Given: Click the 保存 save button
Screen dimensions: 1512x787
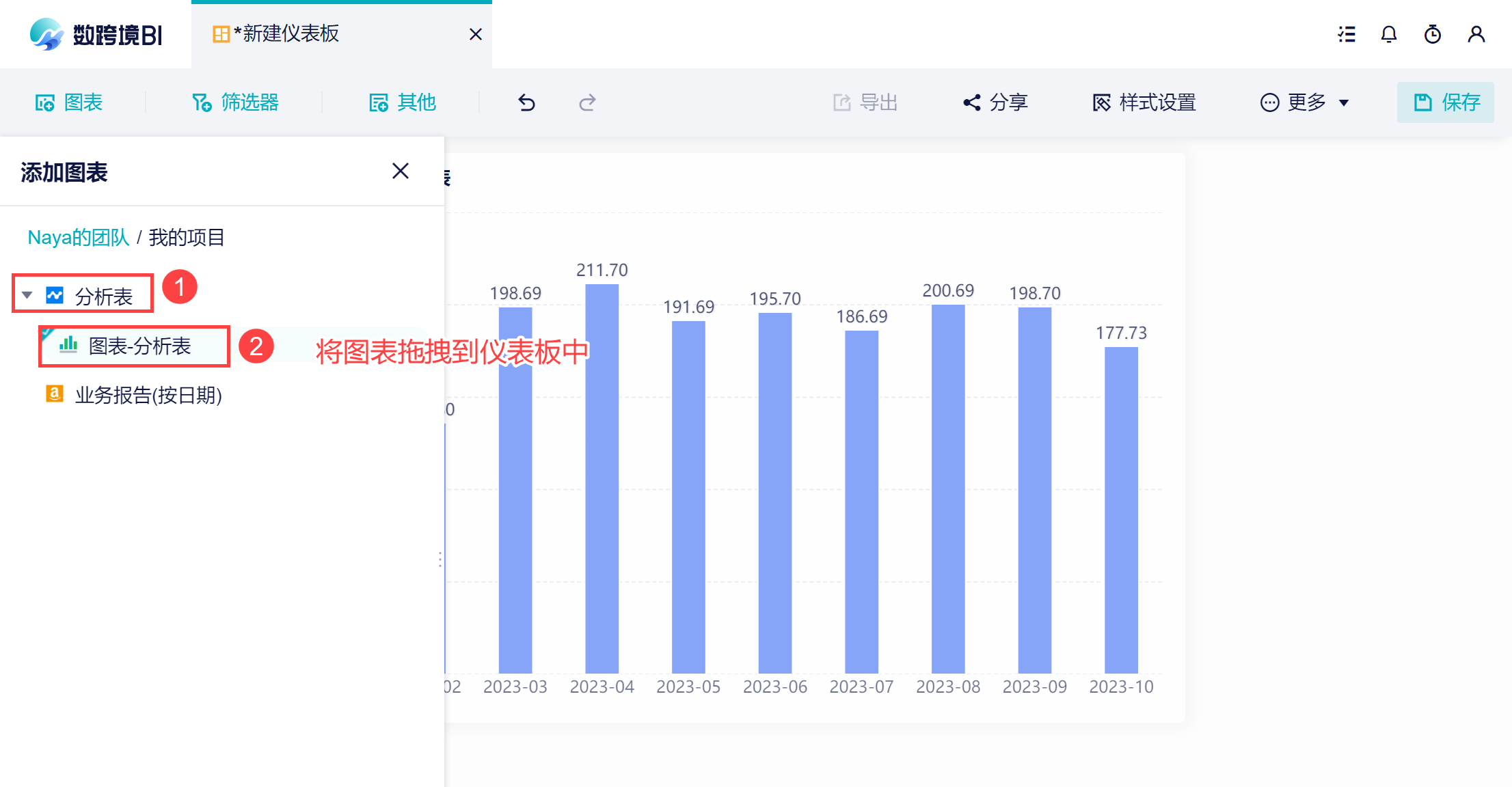Looking at the screenshot, I should tap(1446, 102).
